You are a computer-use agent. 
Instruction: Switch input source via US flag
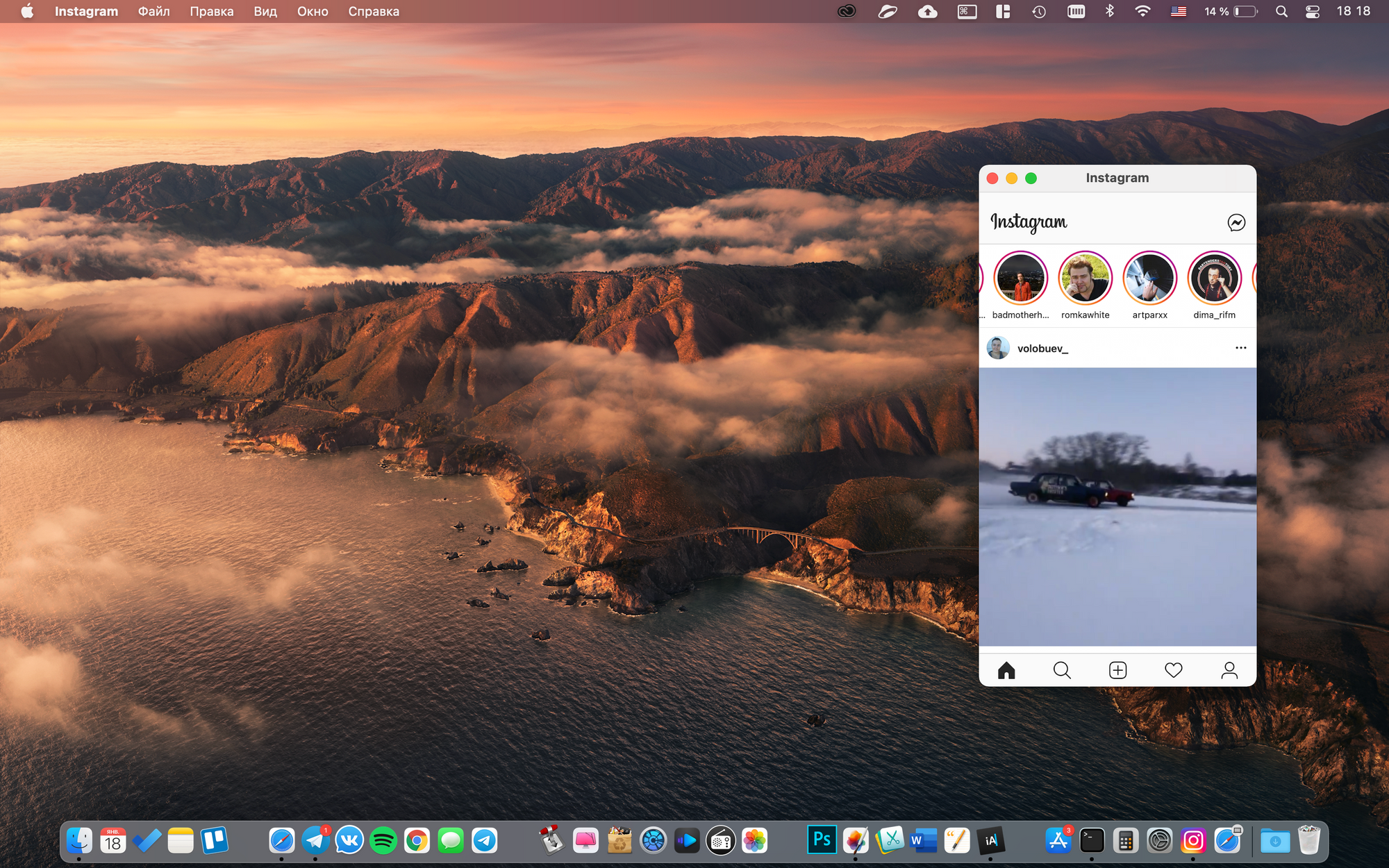[x=1179, y=11]
